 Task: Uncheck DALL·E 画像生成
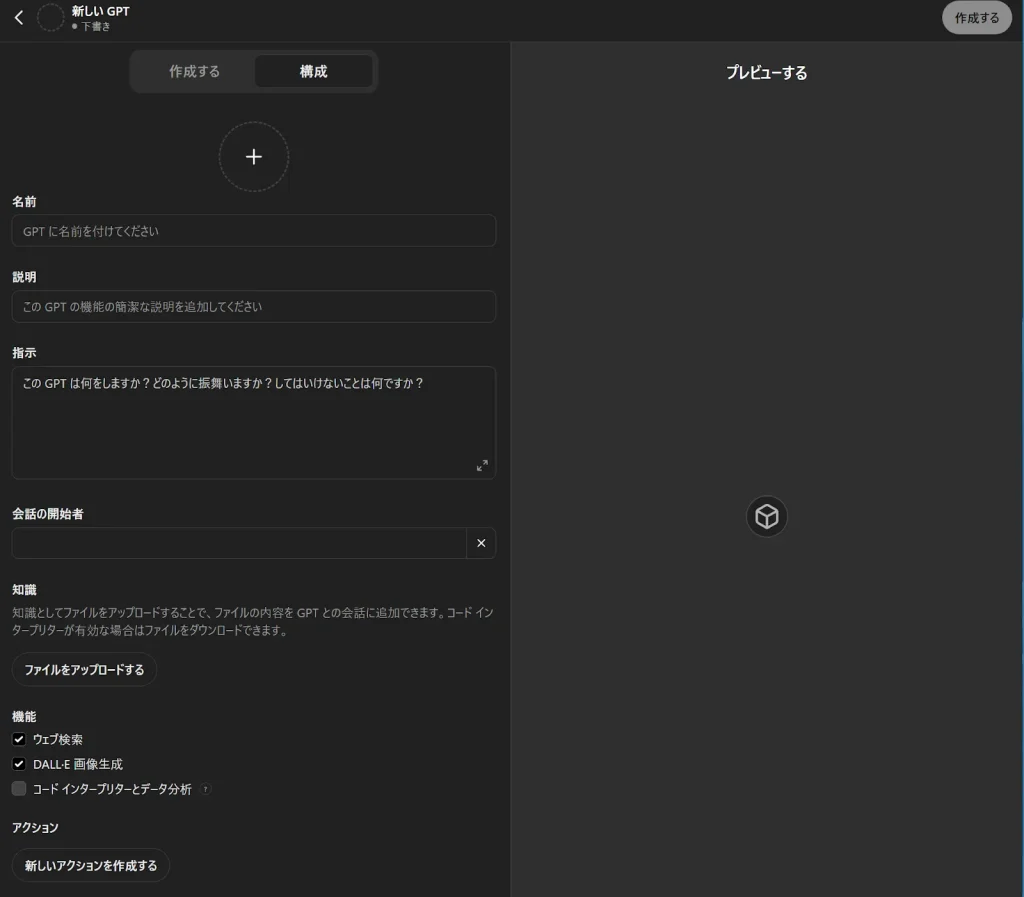click(19, 764)
